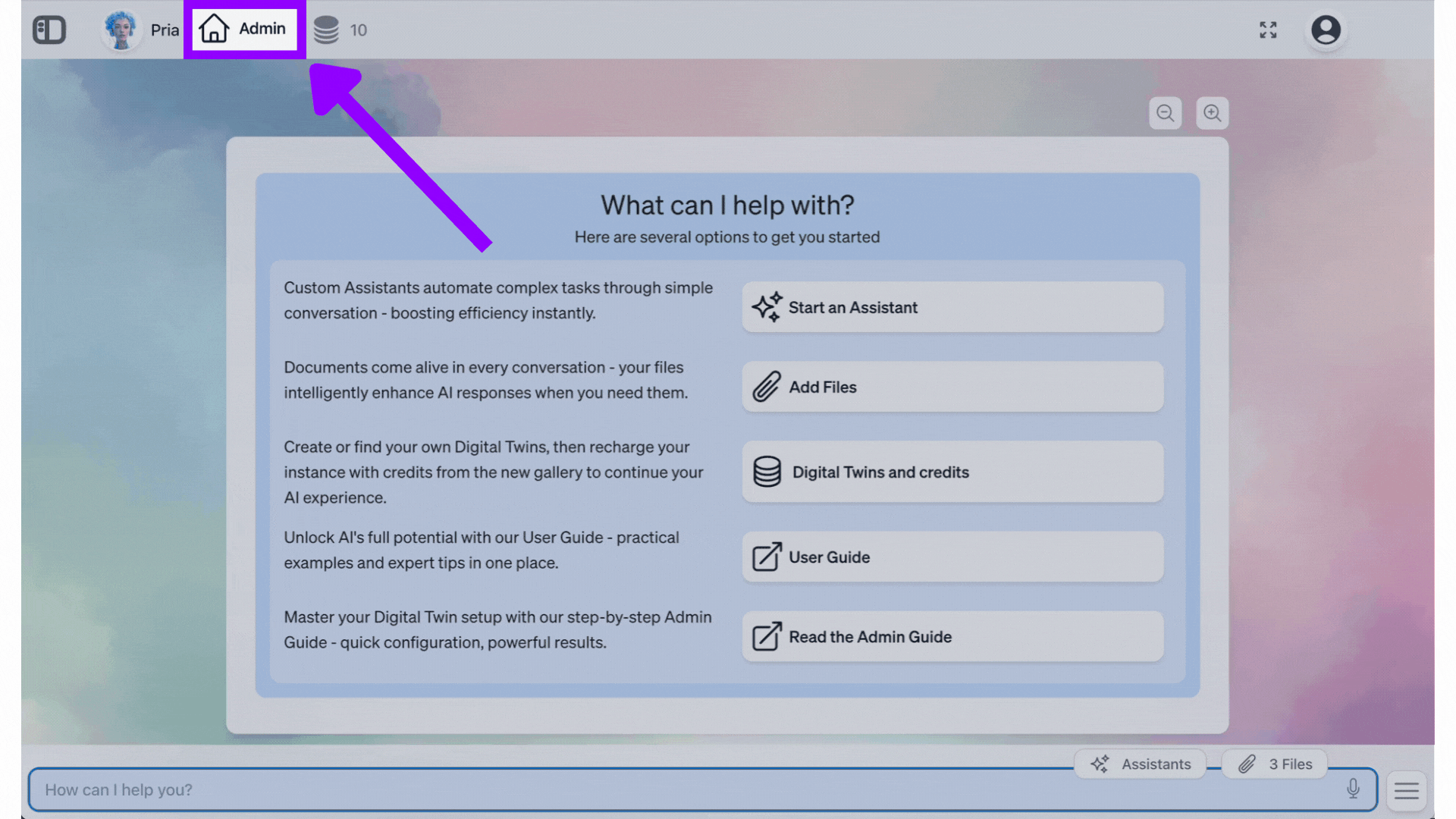Toggle the sidebar panel icon

click(49, 30)
